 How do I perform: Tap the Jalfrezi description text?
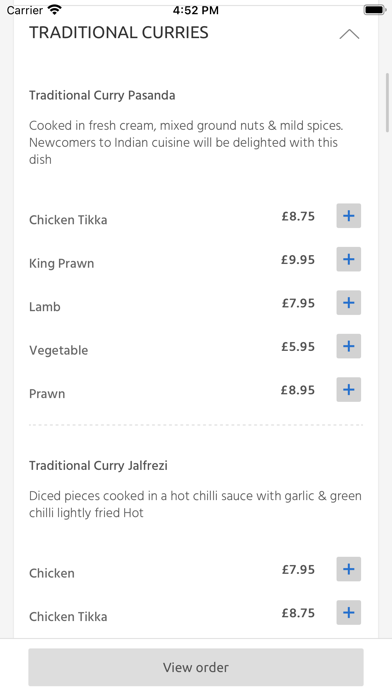195,504
